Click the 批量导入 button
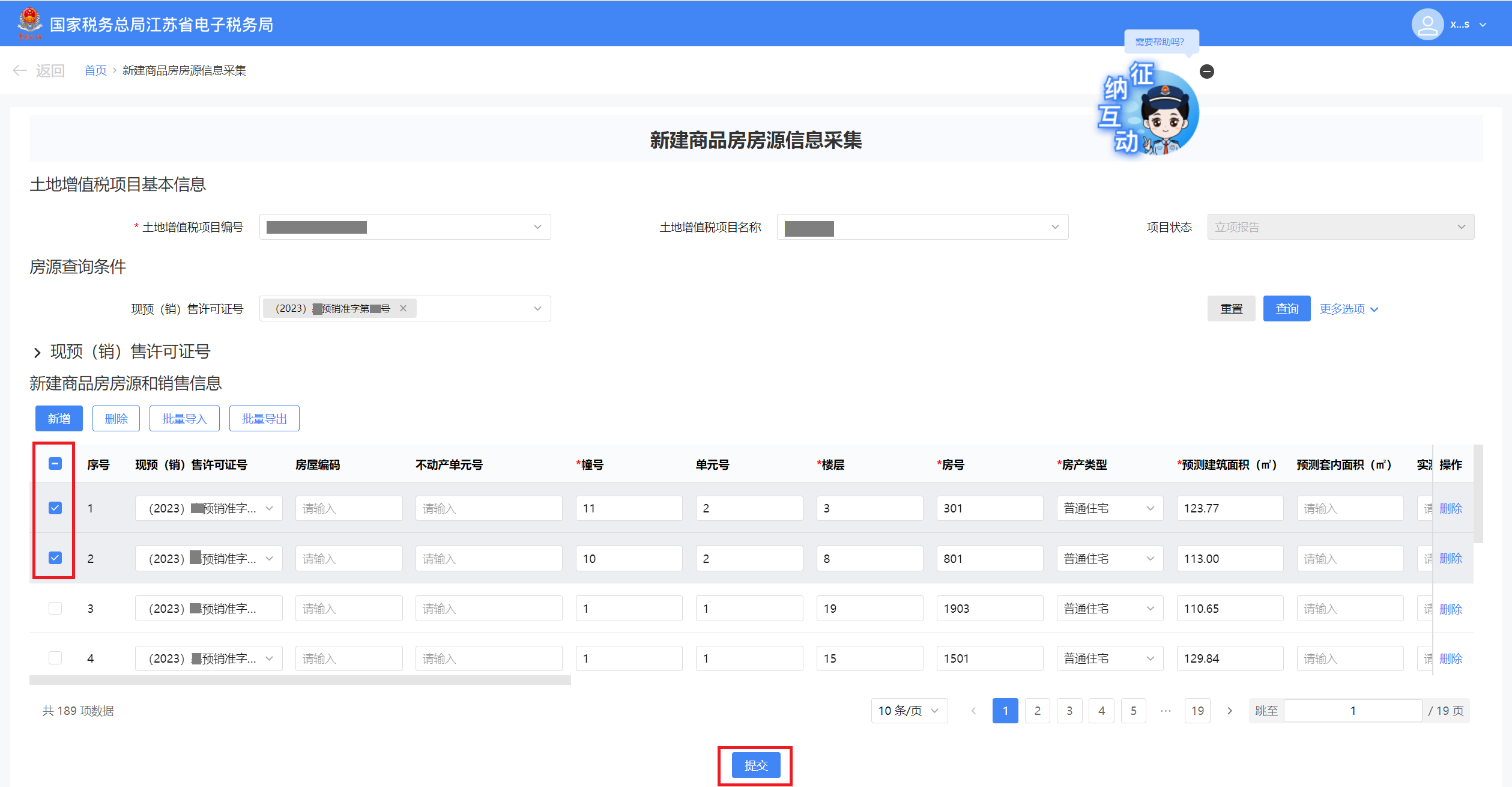1512x787 pixels. pyautogui.click(x=184, y=419)
